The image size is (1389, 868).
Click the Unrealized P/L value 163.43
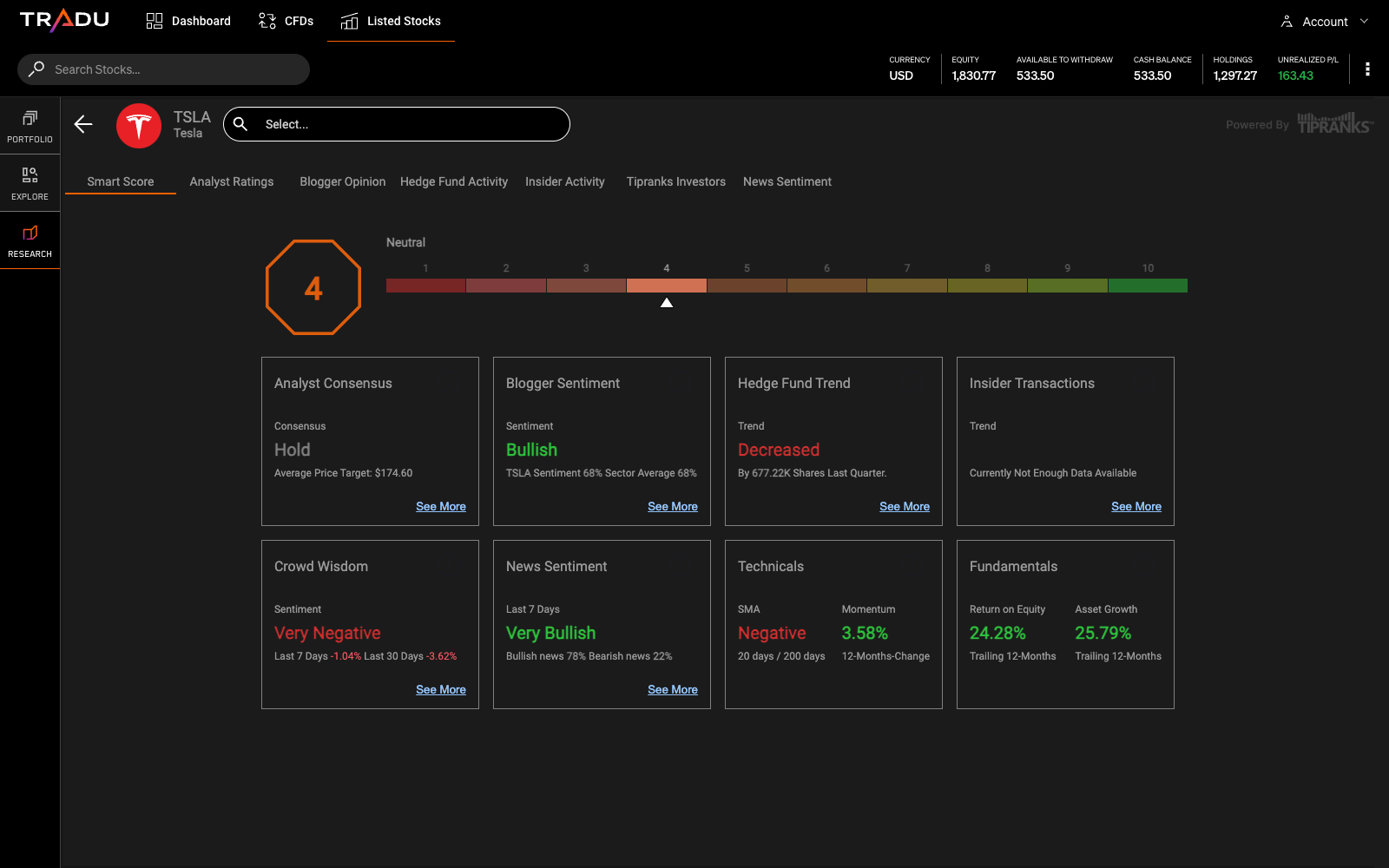pos(1295,76)
